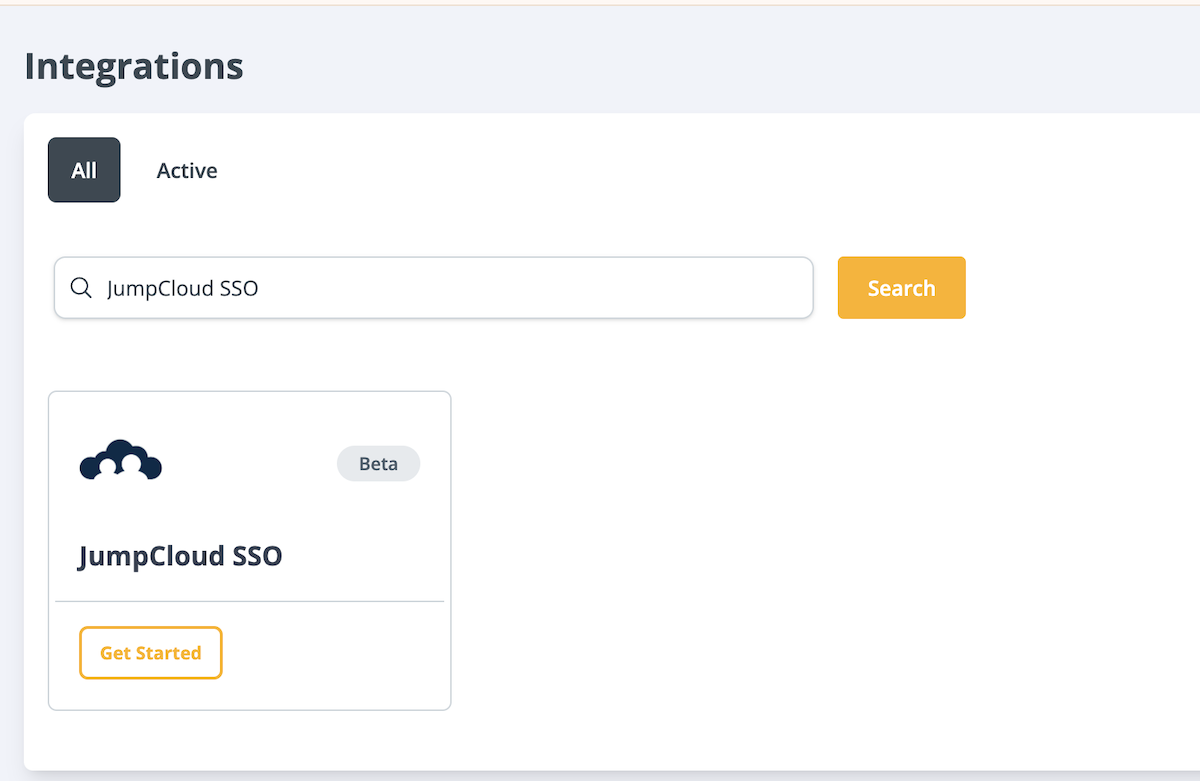Click the empty right end of search box
The width and height of the screenshot is (1200, 781).
tap(740, 288)
